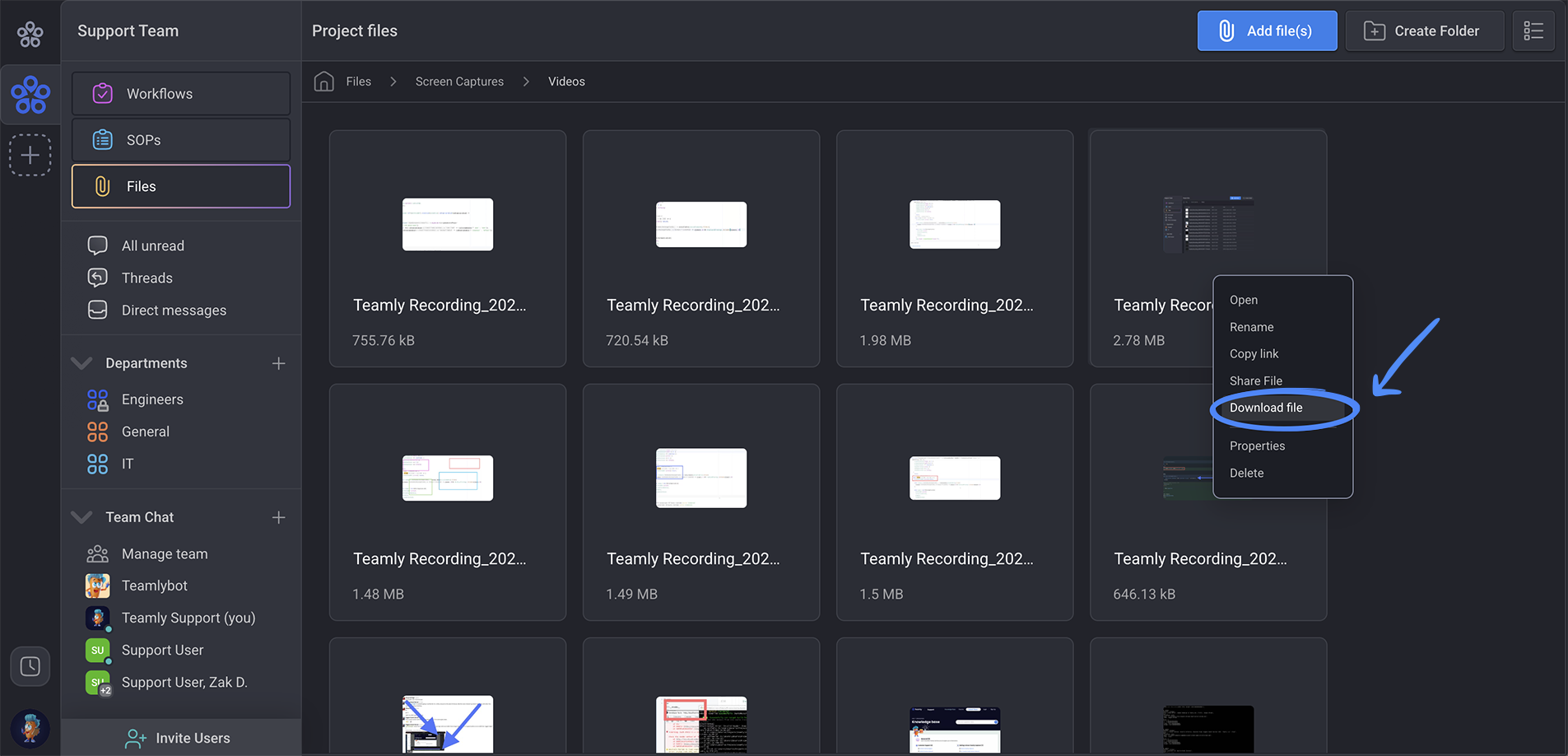Open the 1.49 MB recording file
The height and width of the screenshot is (756, 1568).
701,502
